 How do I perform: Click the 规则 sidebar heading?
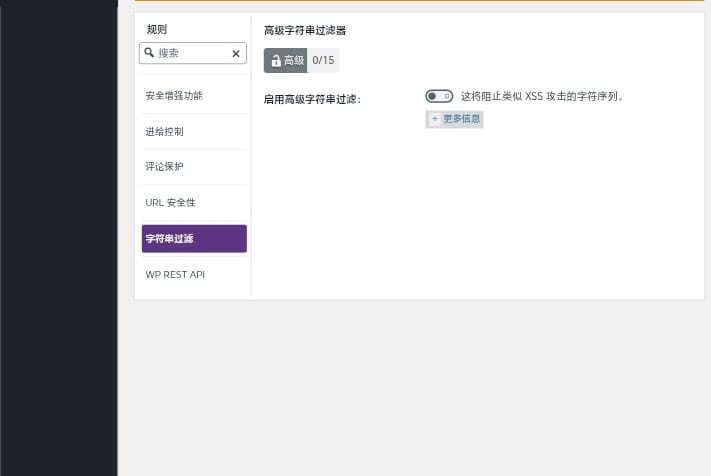[x=157, y=29]
